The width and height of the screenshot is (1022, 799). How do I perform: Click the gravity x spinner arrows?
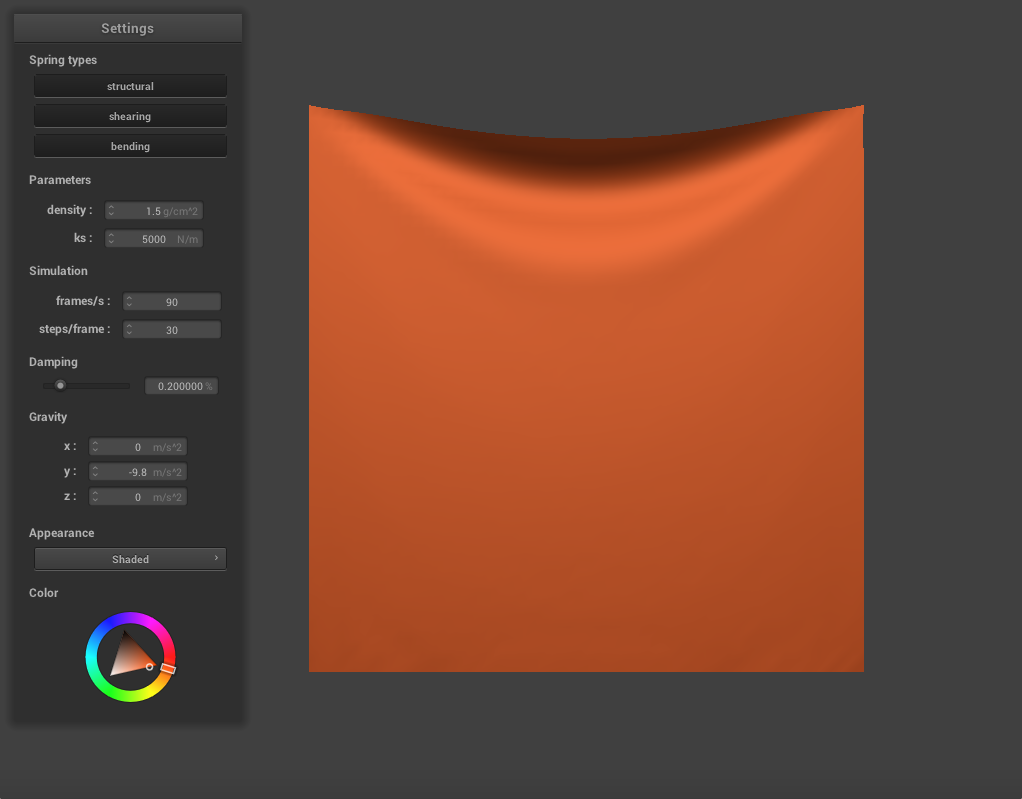click(95, 447)
